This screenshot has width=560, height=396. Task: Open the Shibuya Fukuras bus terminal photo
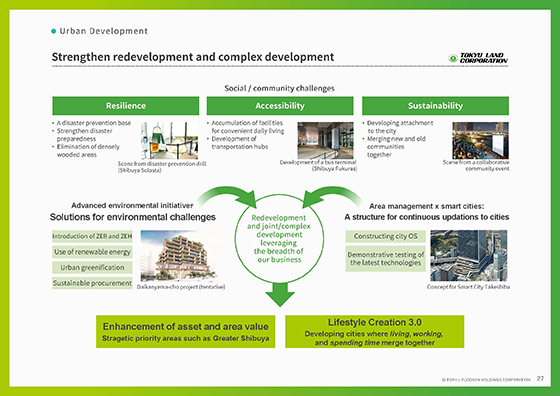click(325, 140)
